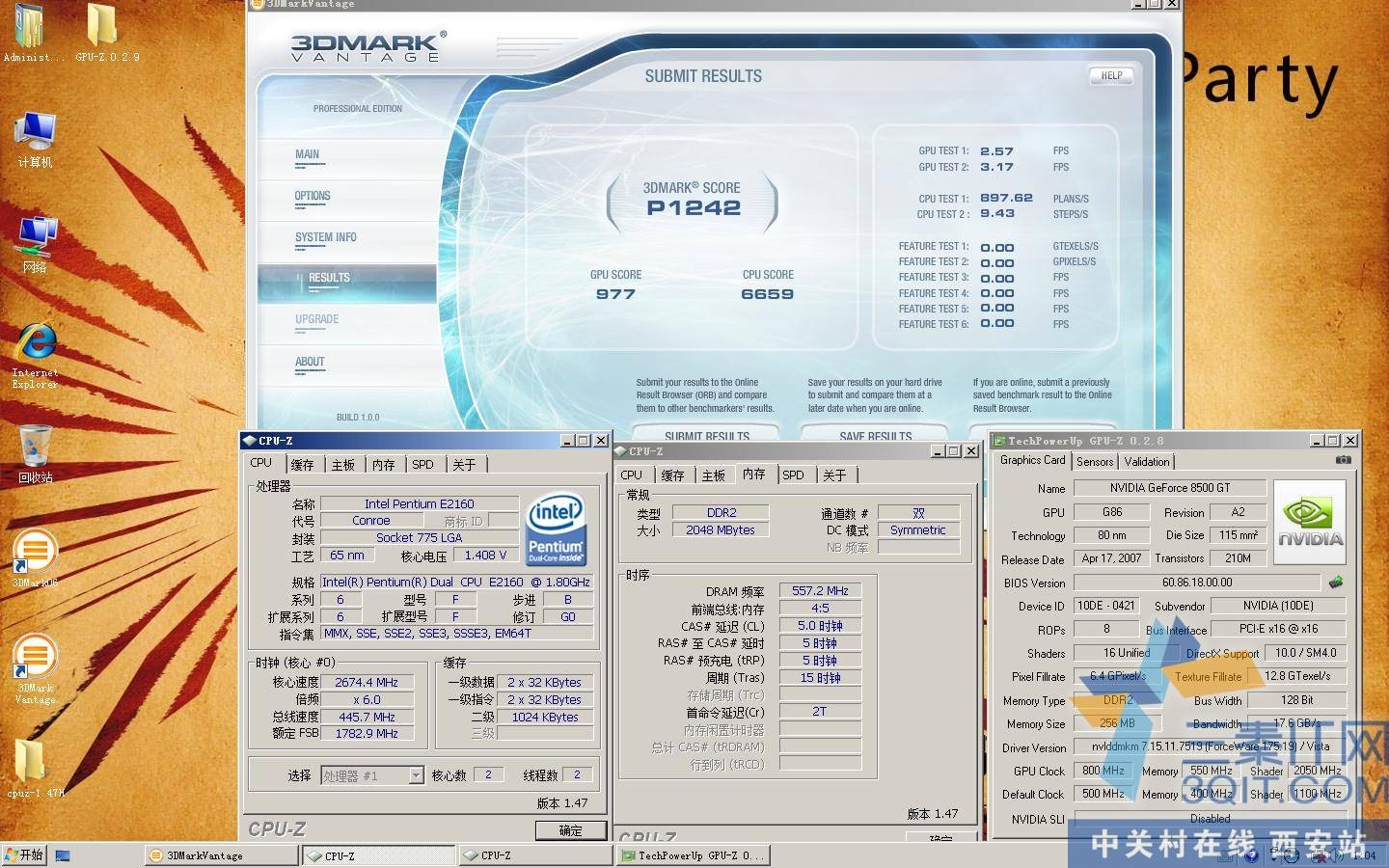Open the Administrator folder desktop icon

pyautogui.click(x=31, y=32)
